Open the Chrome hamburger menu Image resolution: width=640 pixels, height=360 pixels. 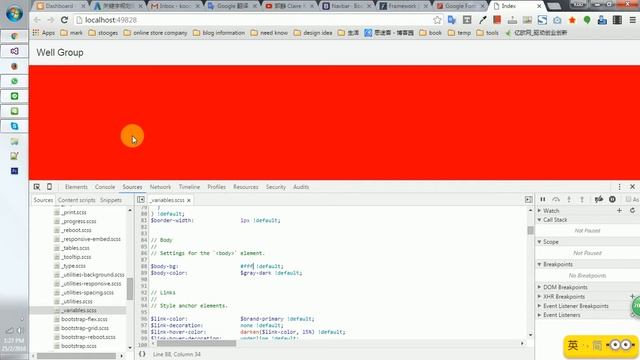pyautogui.click(x=632, y=20)
